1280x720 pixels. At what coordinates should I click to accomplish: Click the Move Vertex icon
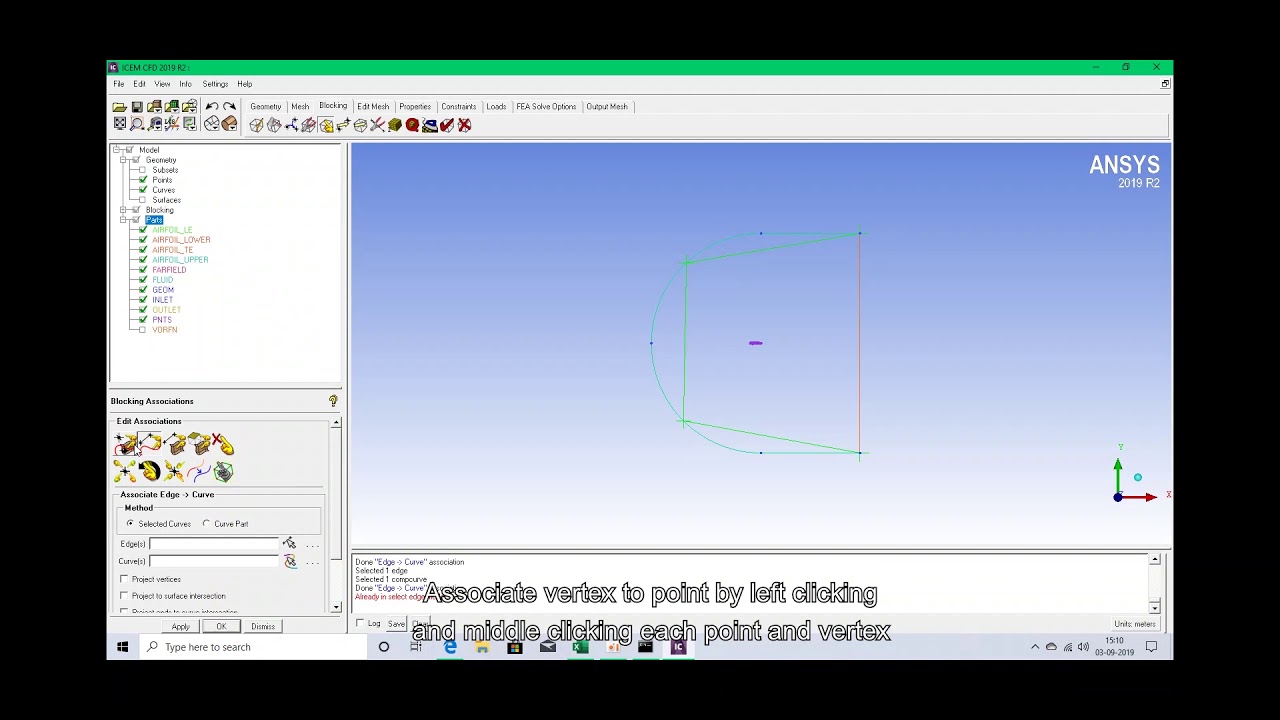pyautogui.click(x=343, y=125)
